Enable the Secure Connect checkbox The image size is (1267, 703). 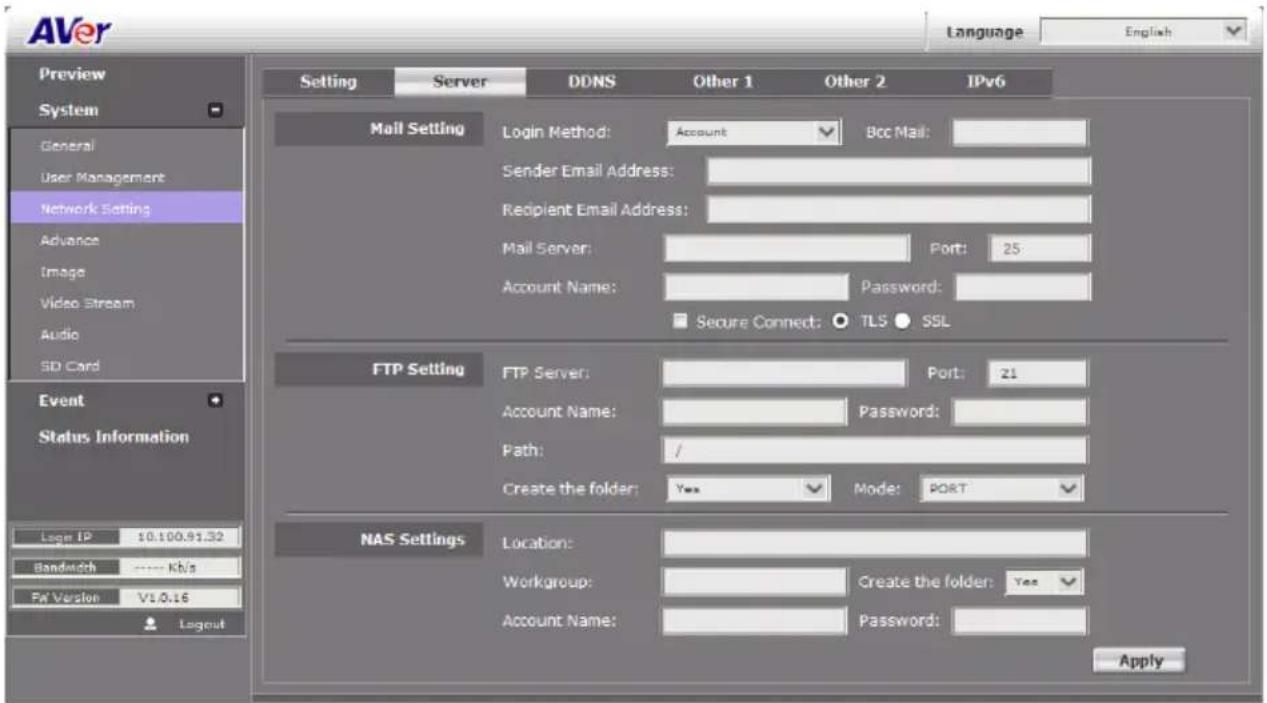tap(682, 322)
